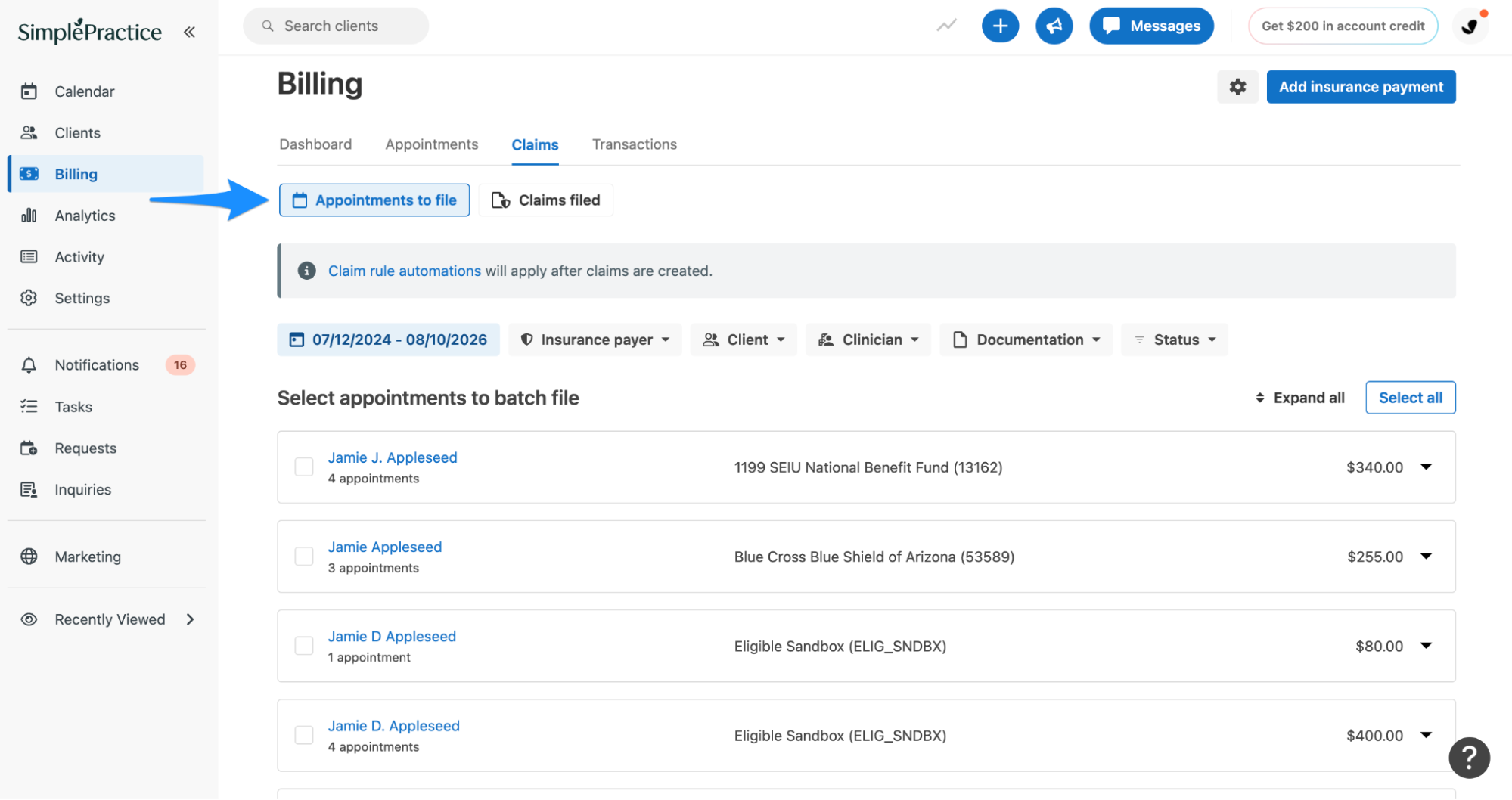Viewport: 1512px width, 800px height.
Task: Open the SimplePractice logo home link
Action: 89,31
